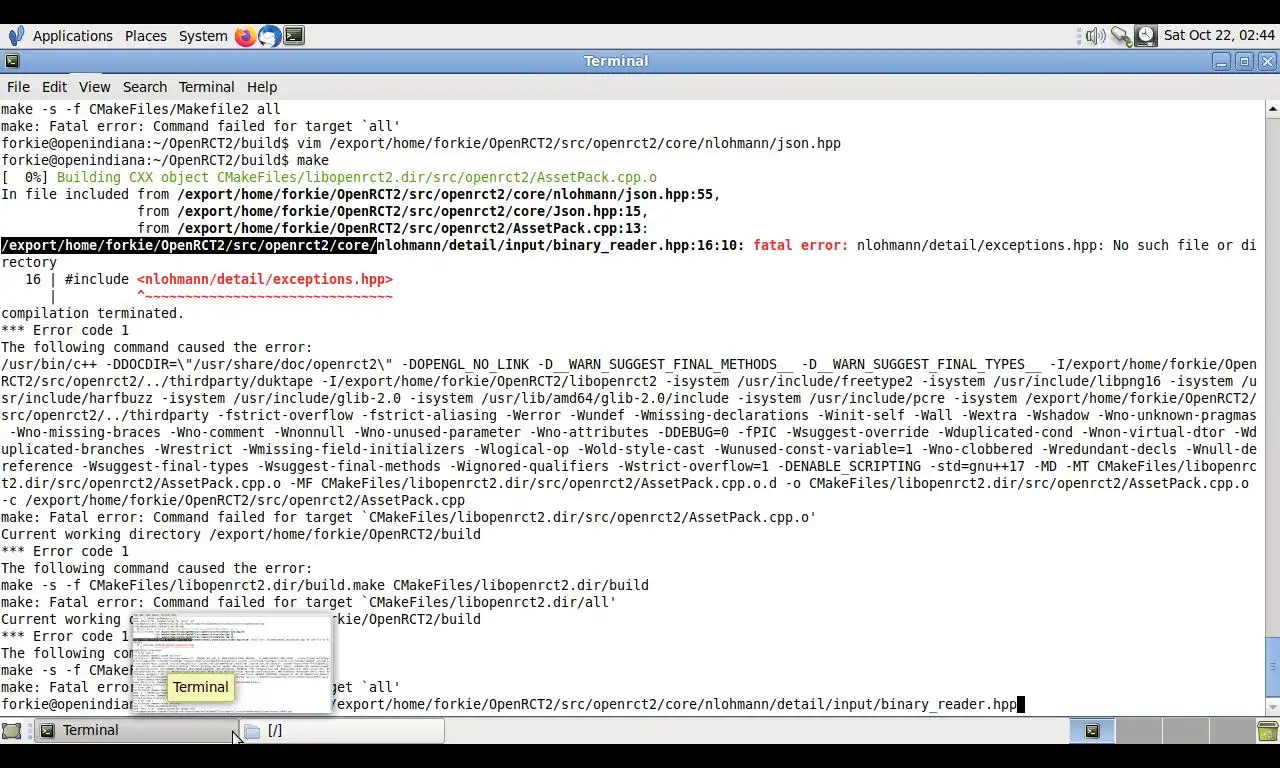Open the Edit menu in Terminal
The height and width of the screenshot is (768, 1280).
tap(54, 87)
